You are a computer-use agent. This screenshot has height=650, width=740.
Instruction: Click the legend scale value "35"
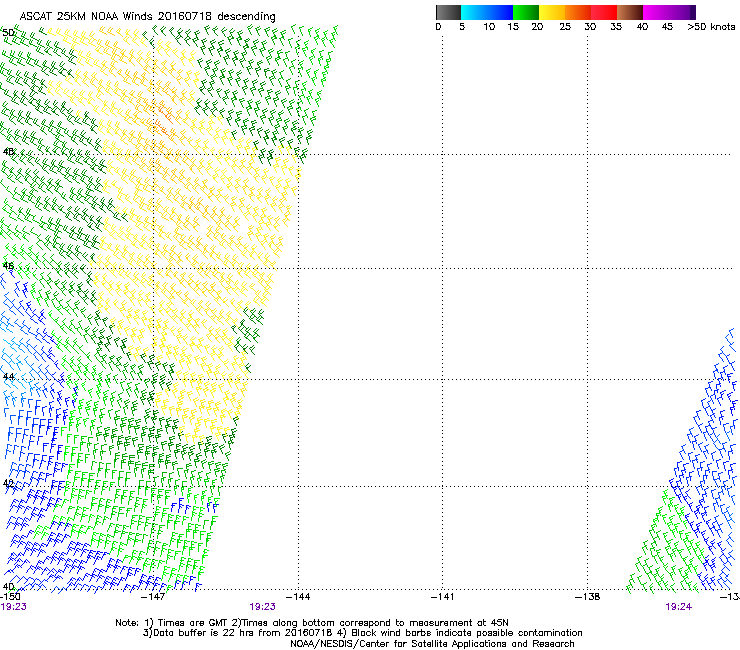(x=616, y=27)
